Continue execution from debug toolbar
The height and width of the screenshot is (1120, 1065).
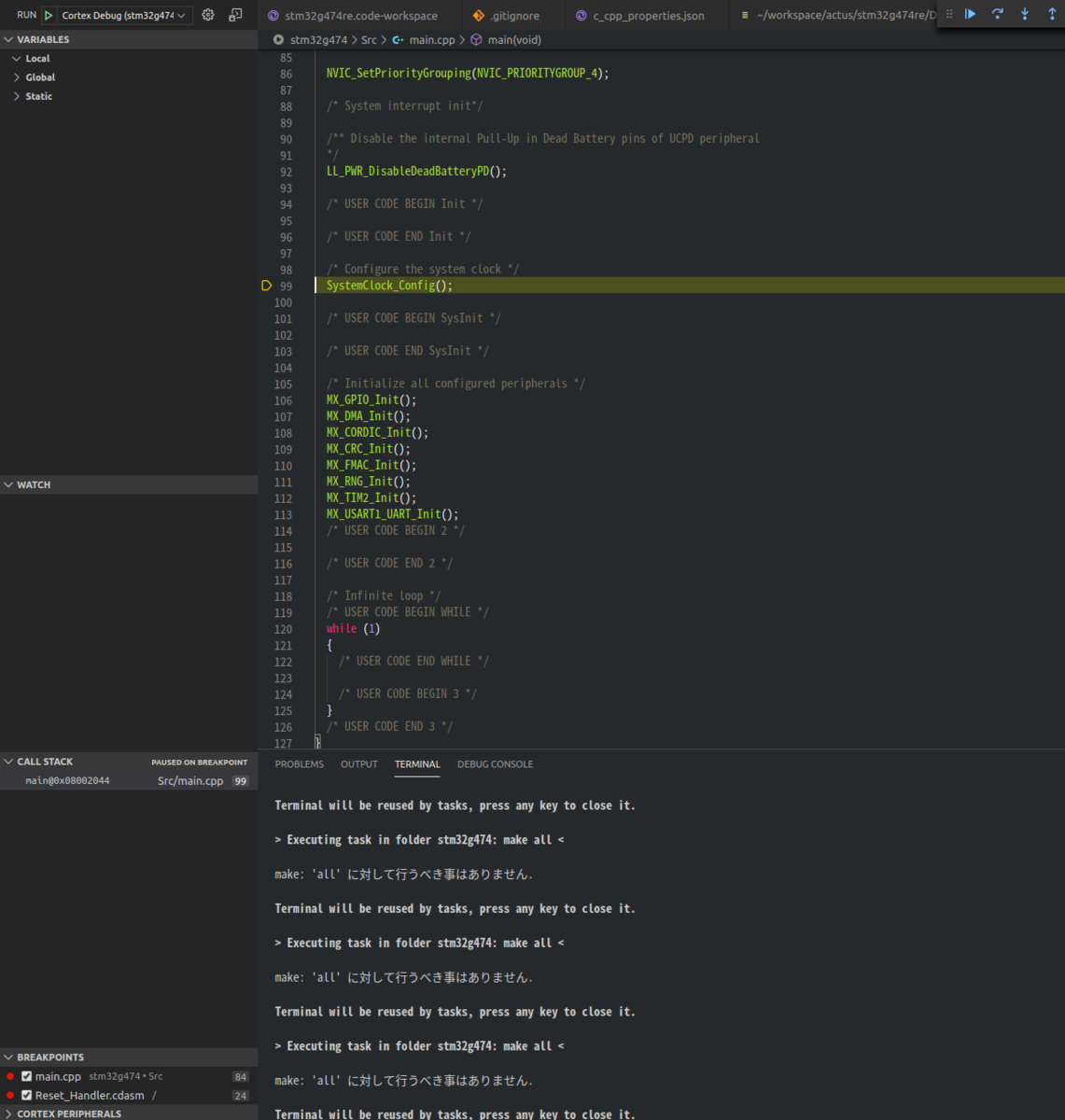pyautogui.click(x=971, y=14)
